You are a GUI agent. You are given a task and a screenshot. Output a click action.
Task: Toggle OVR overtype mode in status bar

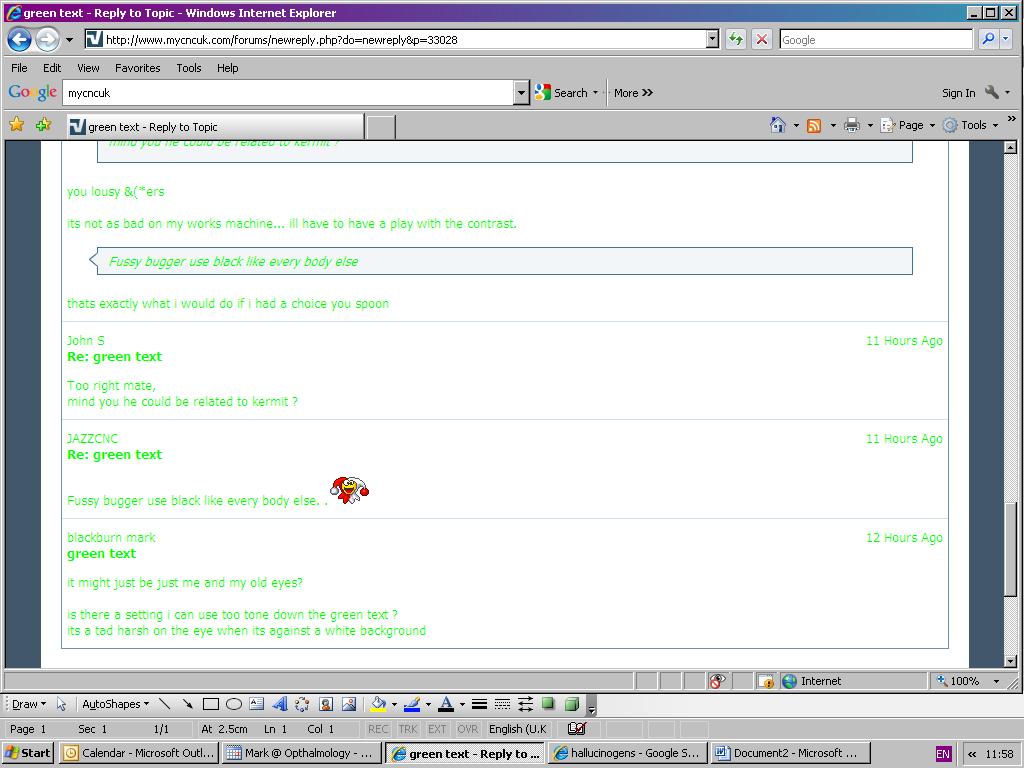click(467, 729)
